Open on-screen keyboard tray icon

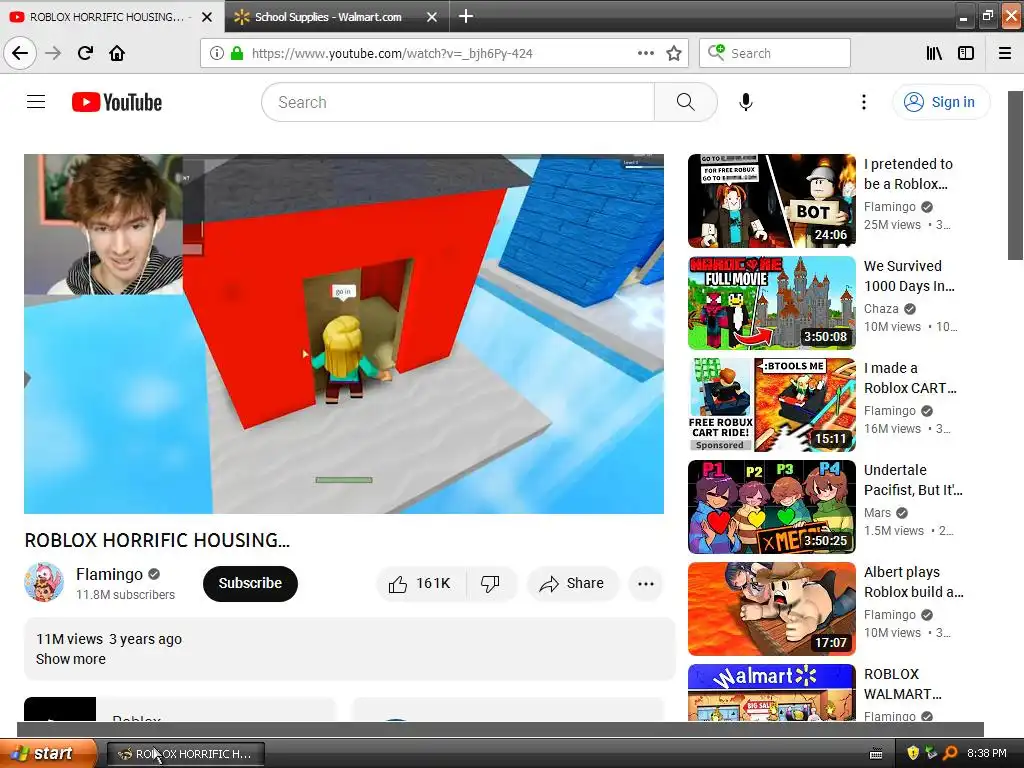(876, 754)
